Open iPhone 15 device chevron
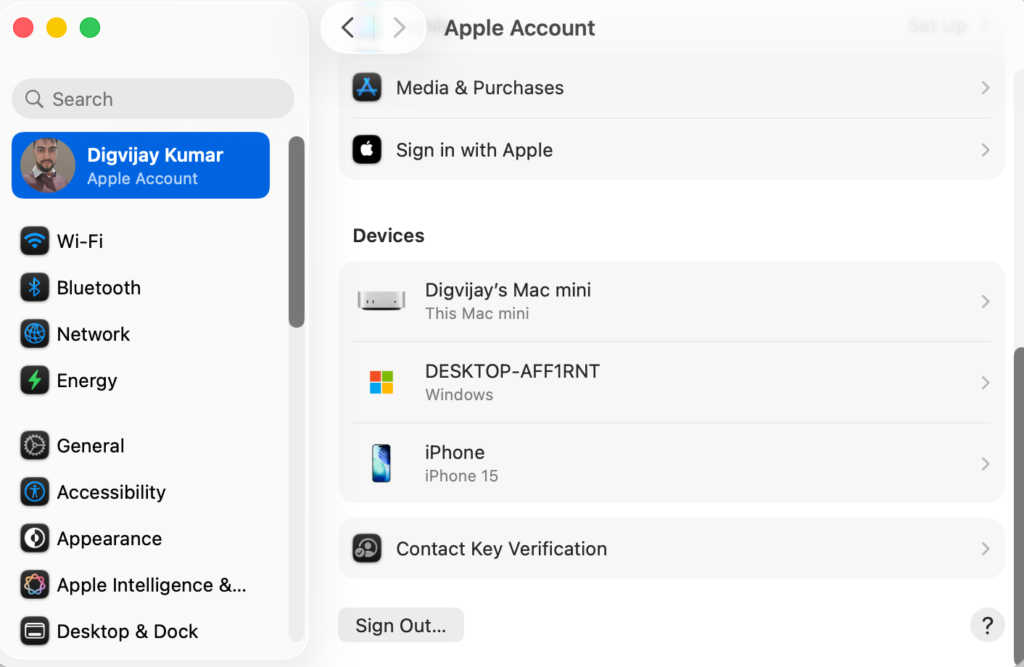This screenshot has height=667, width=1024. click(985, 464)
